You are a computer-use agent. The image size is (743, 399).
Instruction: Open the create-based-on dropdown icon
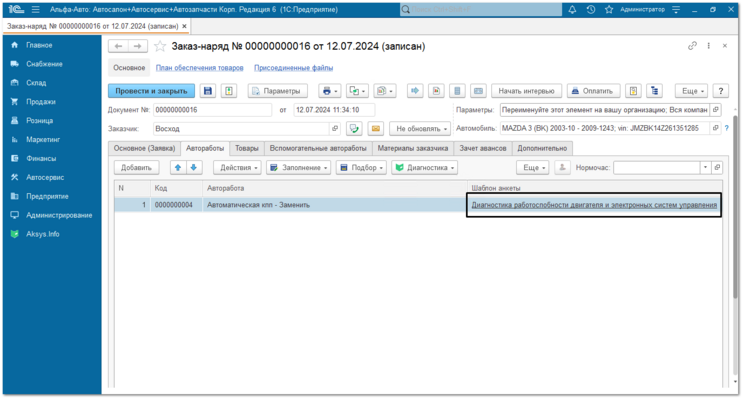(357, 91)
